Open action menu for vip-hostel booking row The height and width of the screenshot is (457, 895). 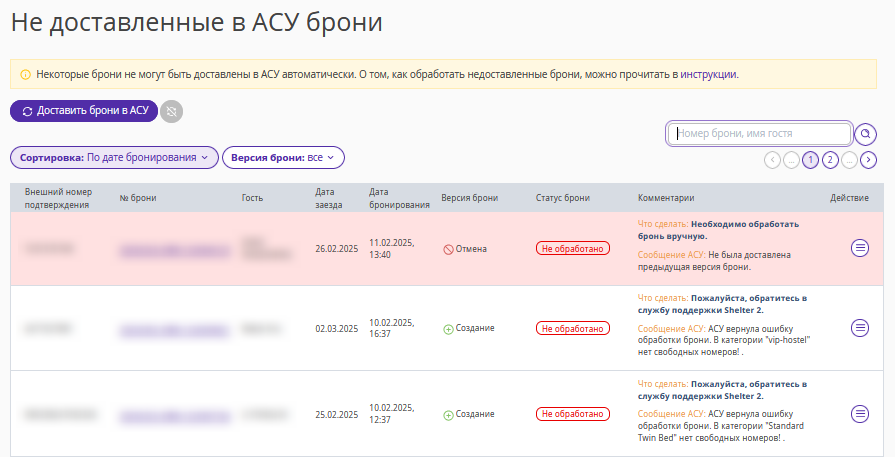860,328
